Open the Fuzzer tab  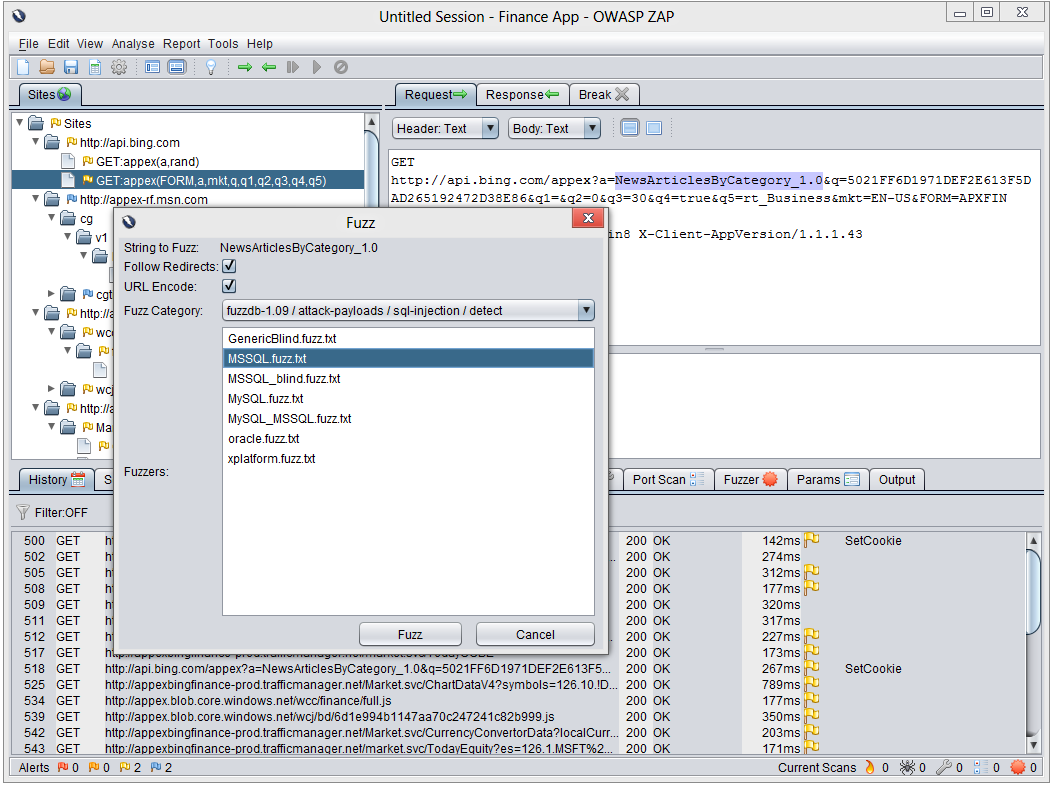751,480
